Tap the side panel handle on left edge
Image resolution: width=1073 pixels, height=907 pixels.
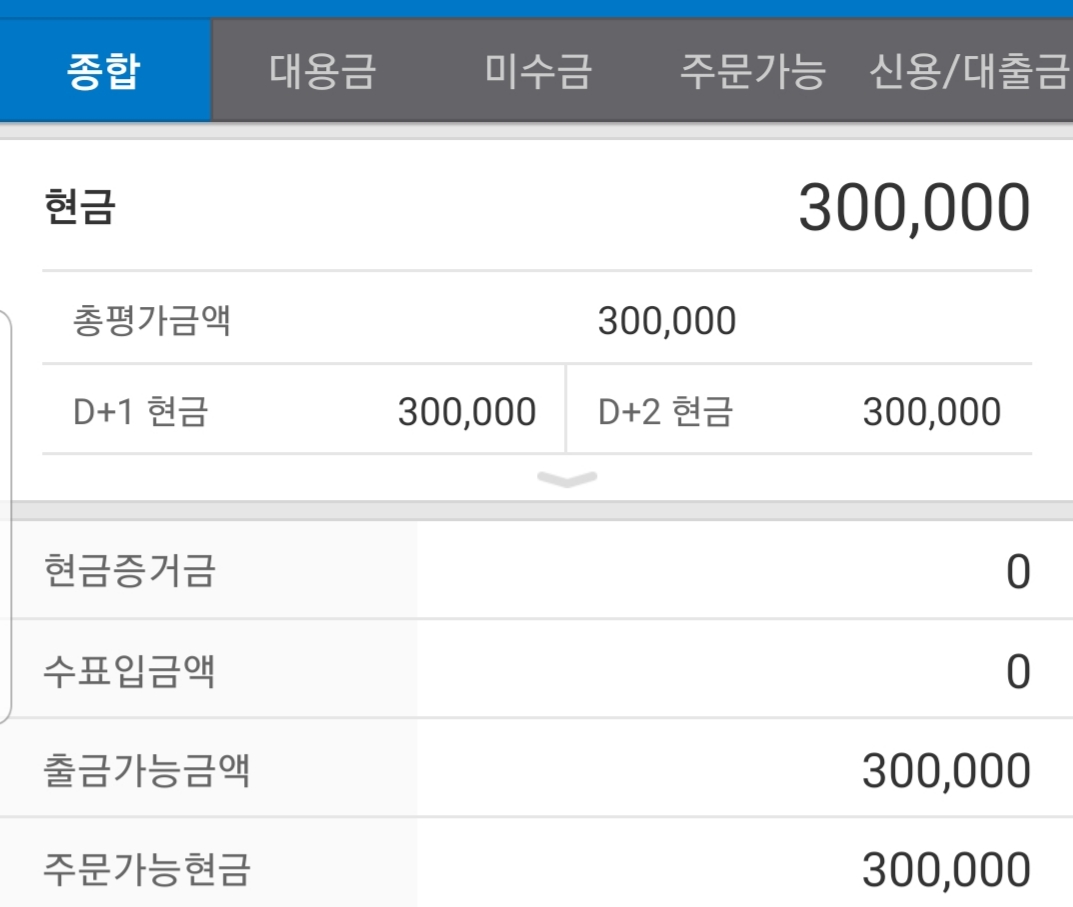6,517
